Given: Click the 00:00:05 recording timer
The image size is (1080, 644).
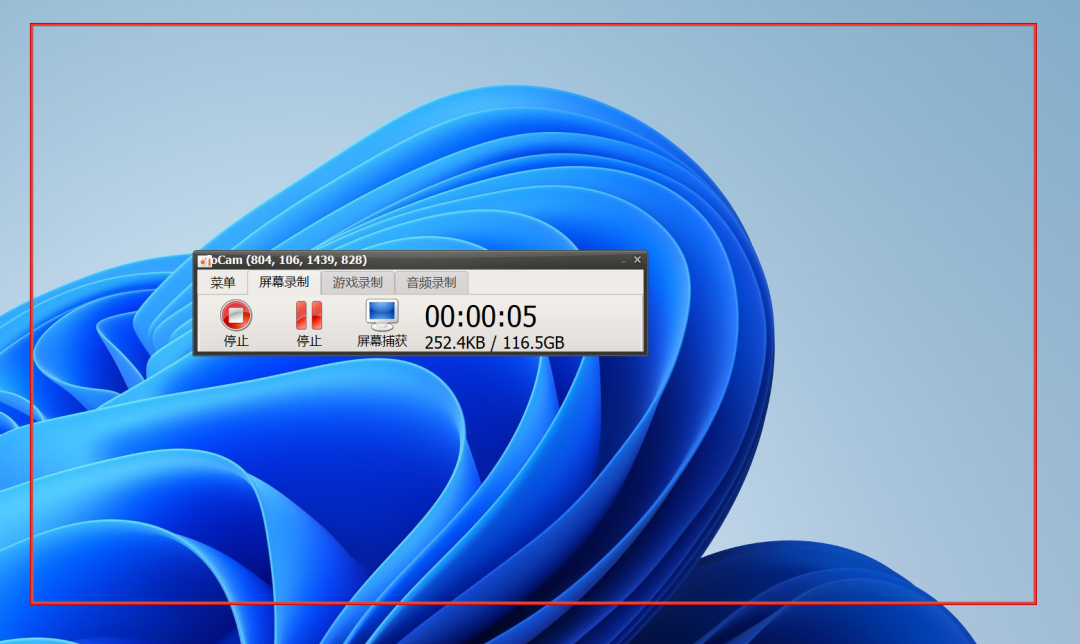Looking at the screenshot, I should click(x=481, y=317).
